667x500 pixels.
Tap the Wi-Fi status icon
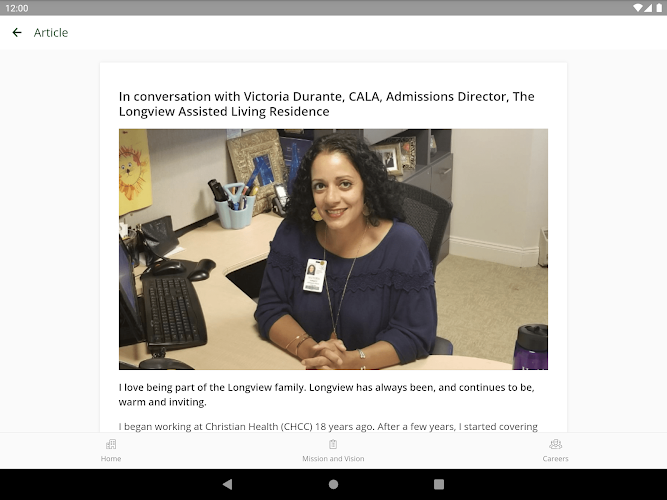tap(638, 8)
